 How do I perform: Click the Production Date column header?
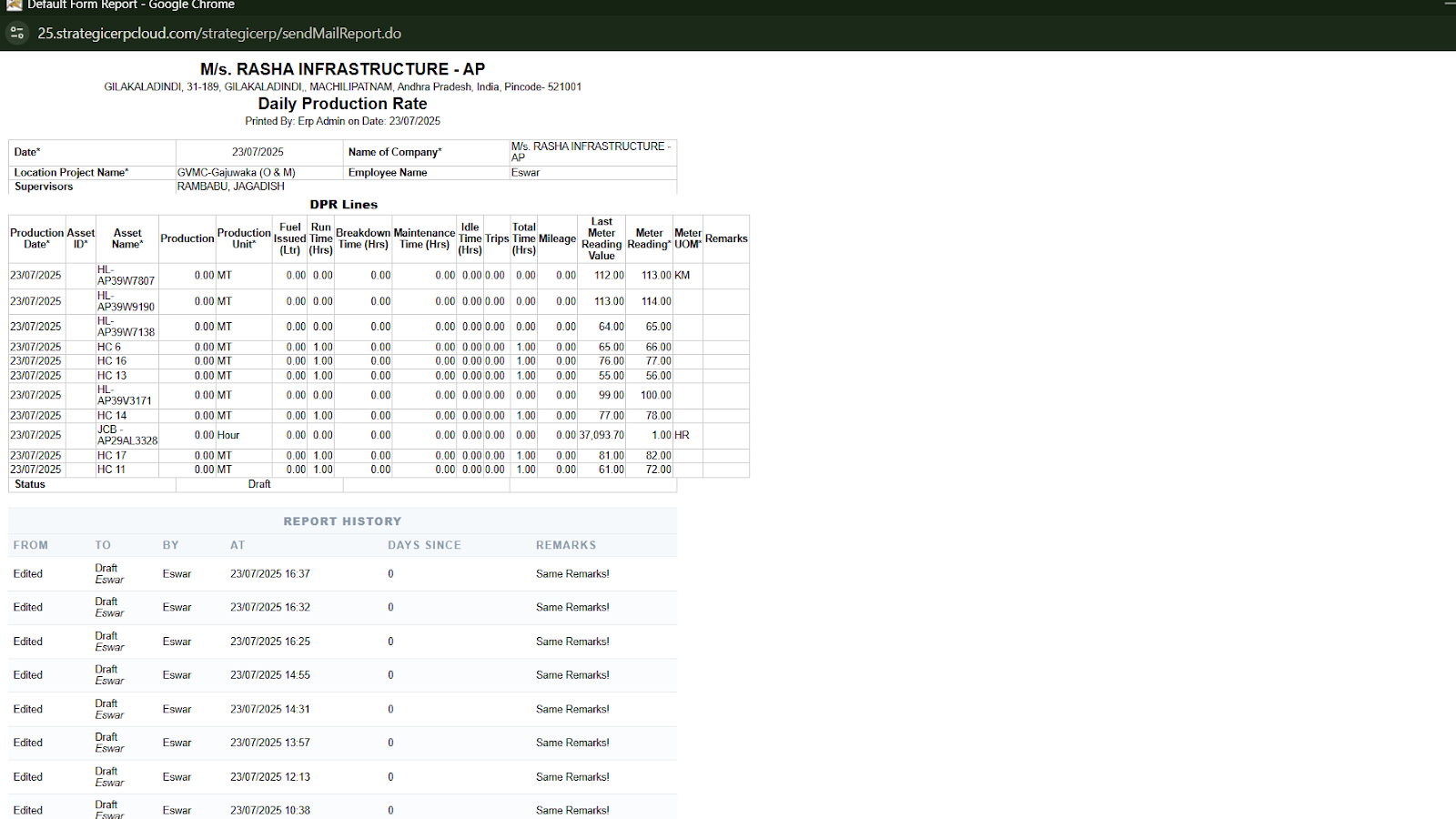pos(37,238)
